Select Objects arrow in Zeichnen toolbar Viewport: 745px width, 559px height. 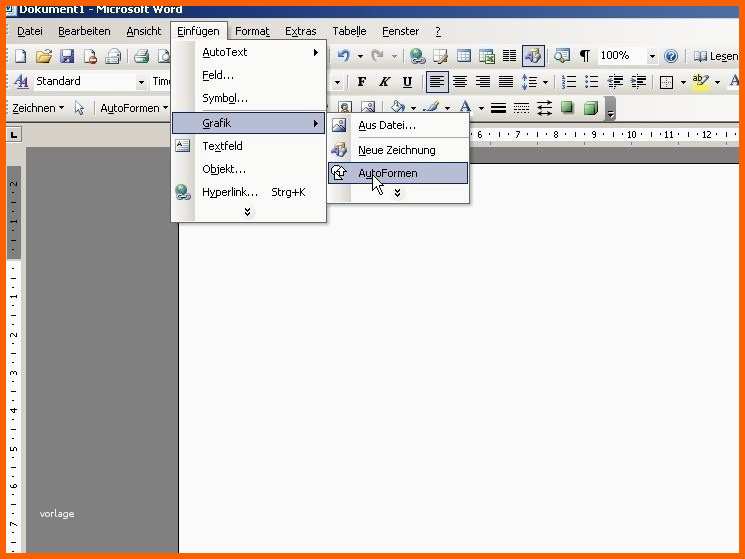(x=79, y=108)
